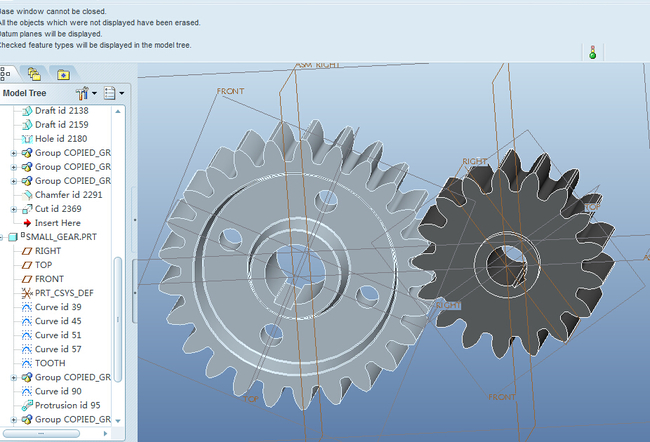Select Draft id 2138 feature
The image size is (650, 442).
coord(62,110)
